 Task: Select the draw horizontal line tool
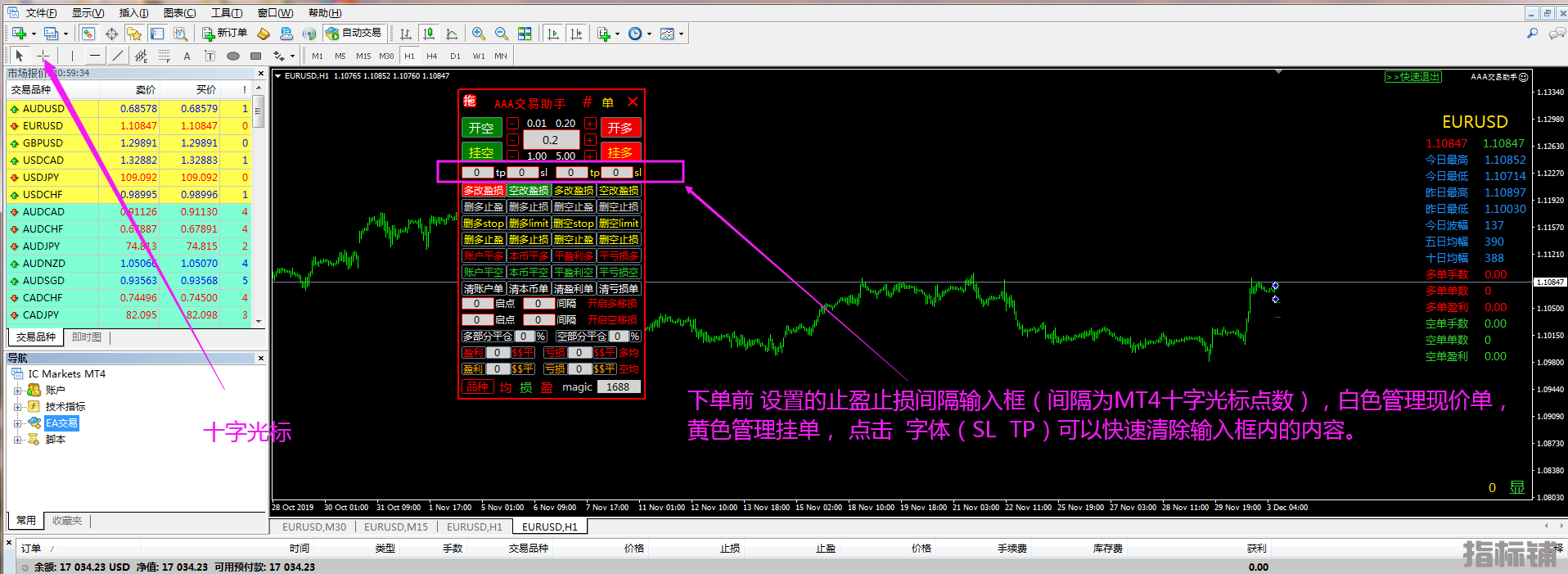click(95, 56)
